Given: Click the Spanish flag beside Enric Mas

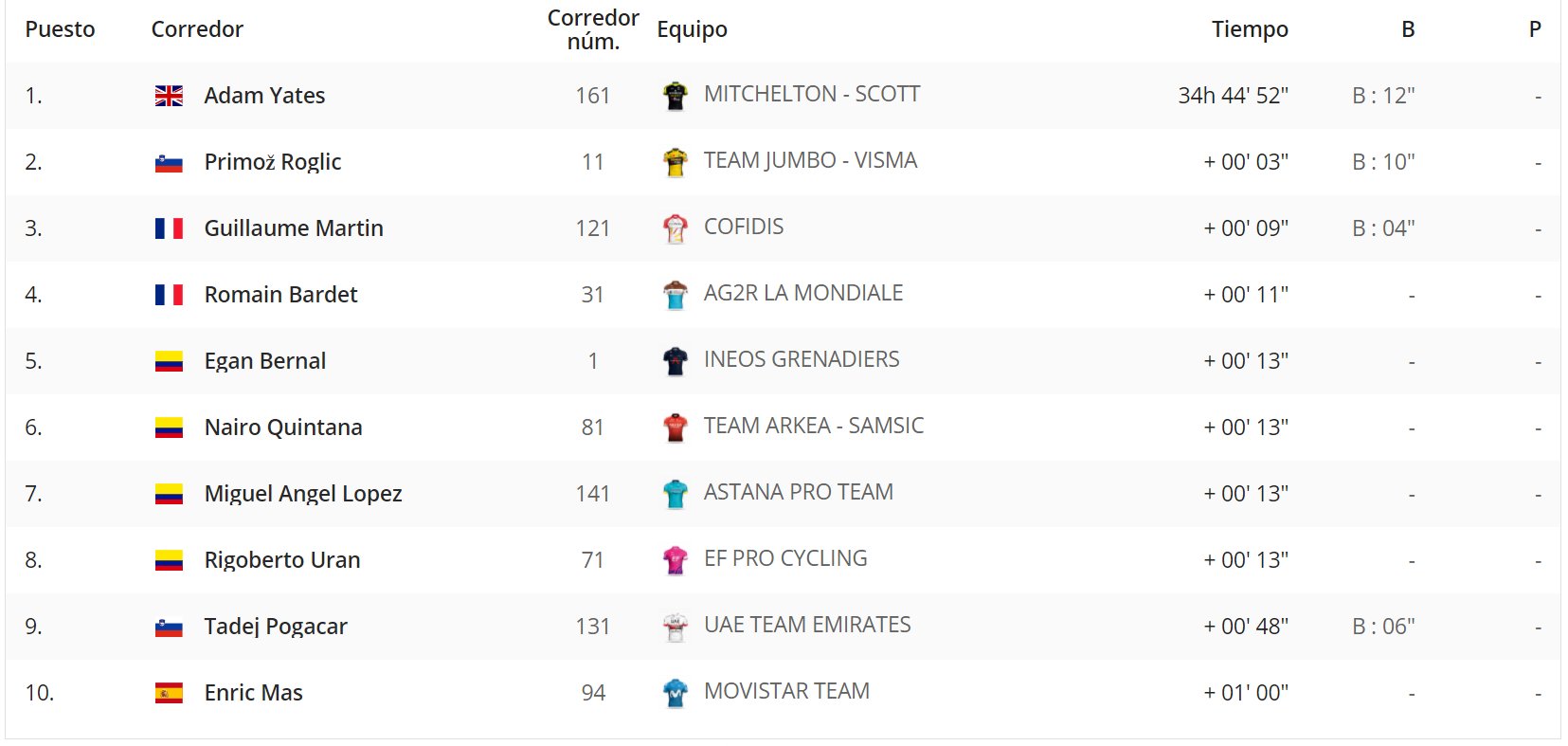Looking at the screenshot, I should pyautogui.click(x=169, y=693).
